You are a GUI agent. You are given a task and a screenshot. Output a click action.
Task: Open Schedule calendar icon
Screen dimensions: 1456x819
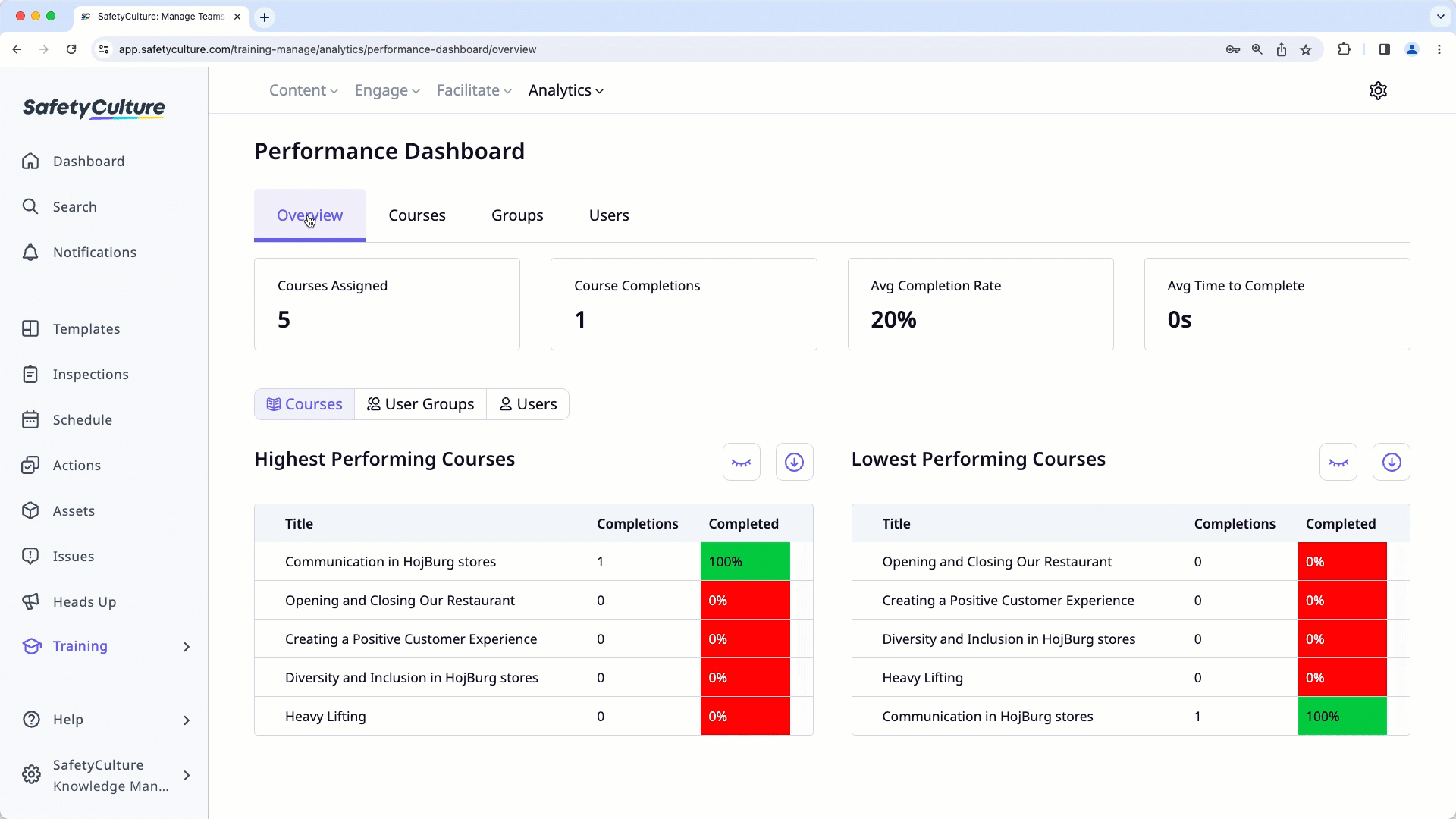(x=30, y=419)
